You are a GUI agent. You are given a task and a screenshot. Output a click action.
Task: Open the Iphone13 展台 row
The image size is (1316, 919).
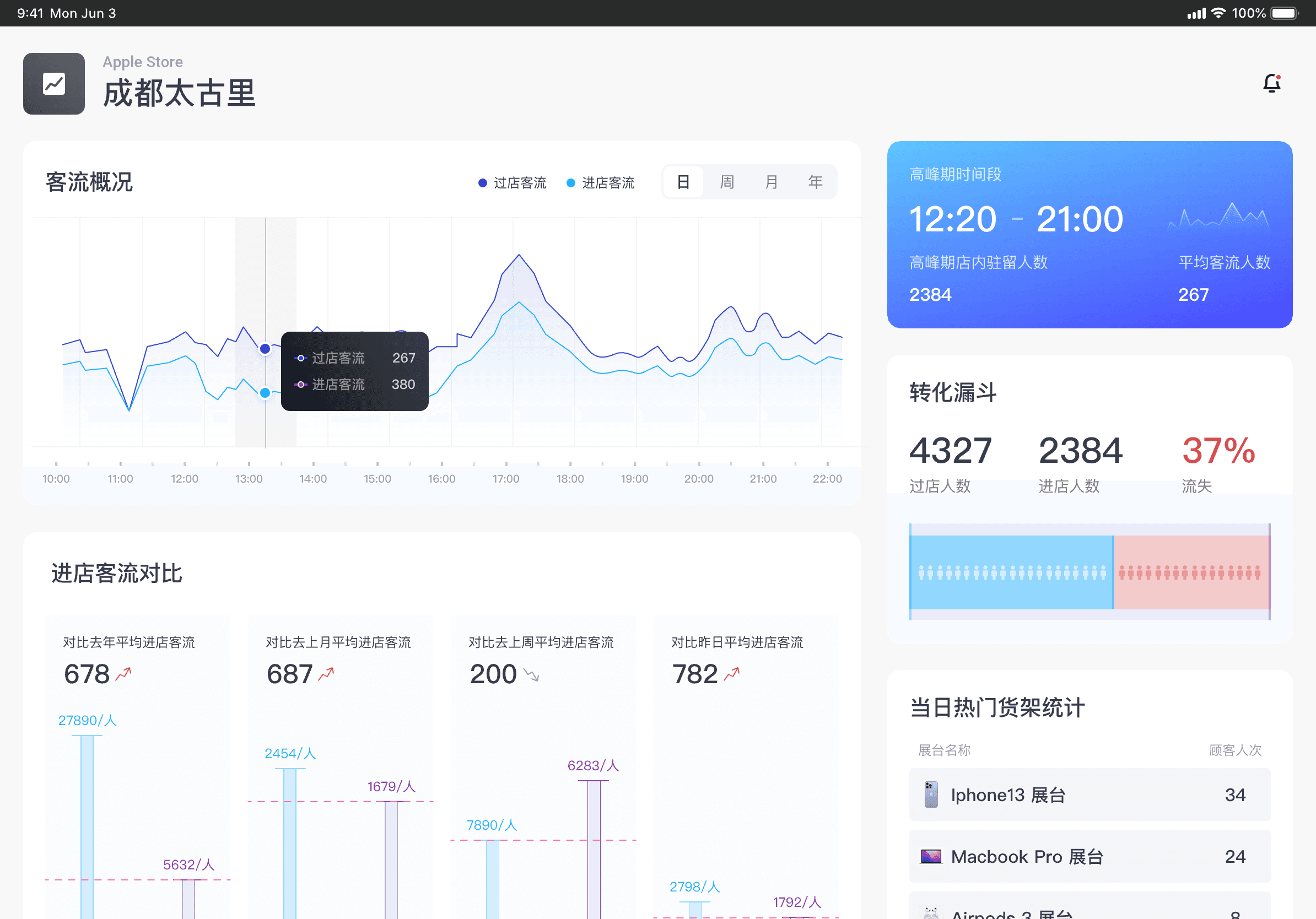point(1089,794)
